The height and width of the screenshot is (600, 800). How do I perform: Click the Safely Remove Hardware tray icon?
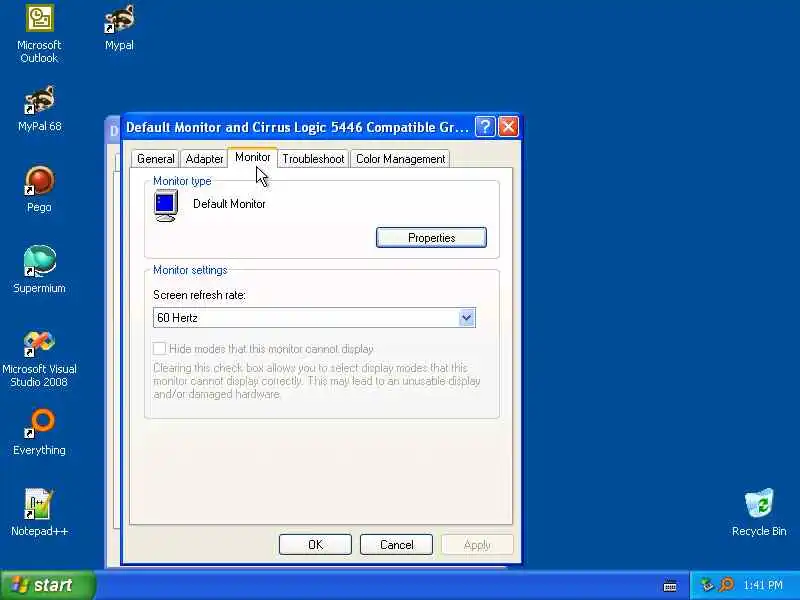[707, 585]
